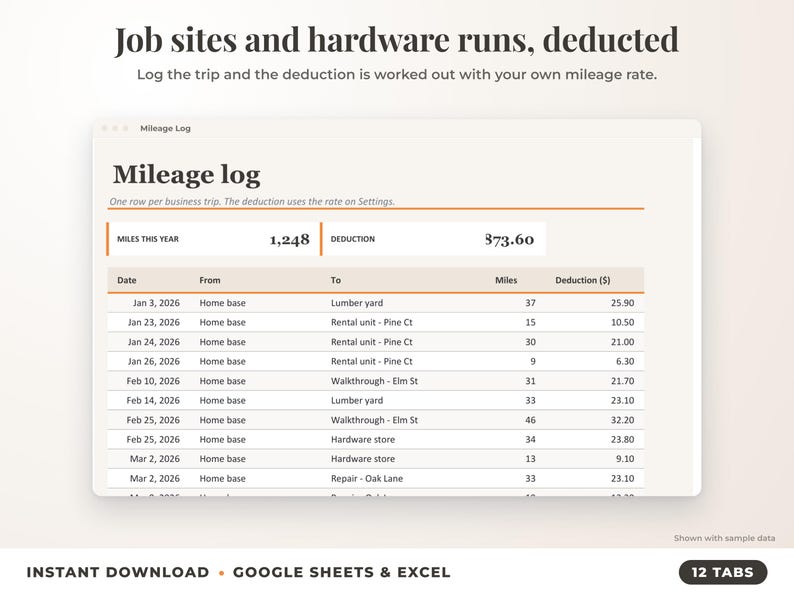This screenshot has width=794, height=596.
Task: Click the "Job sites and hardware runs, deducted" headline
Action: (396, 41)
